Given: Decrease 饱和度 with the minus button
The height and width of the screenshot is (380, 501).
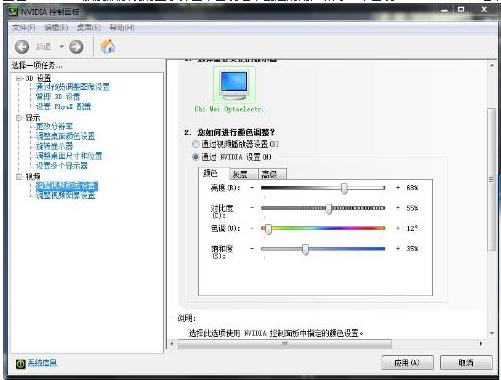Looking at the screenshot, I should click(252, 249).
